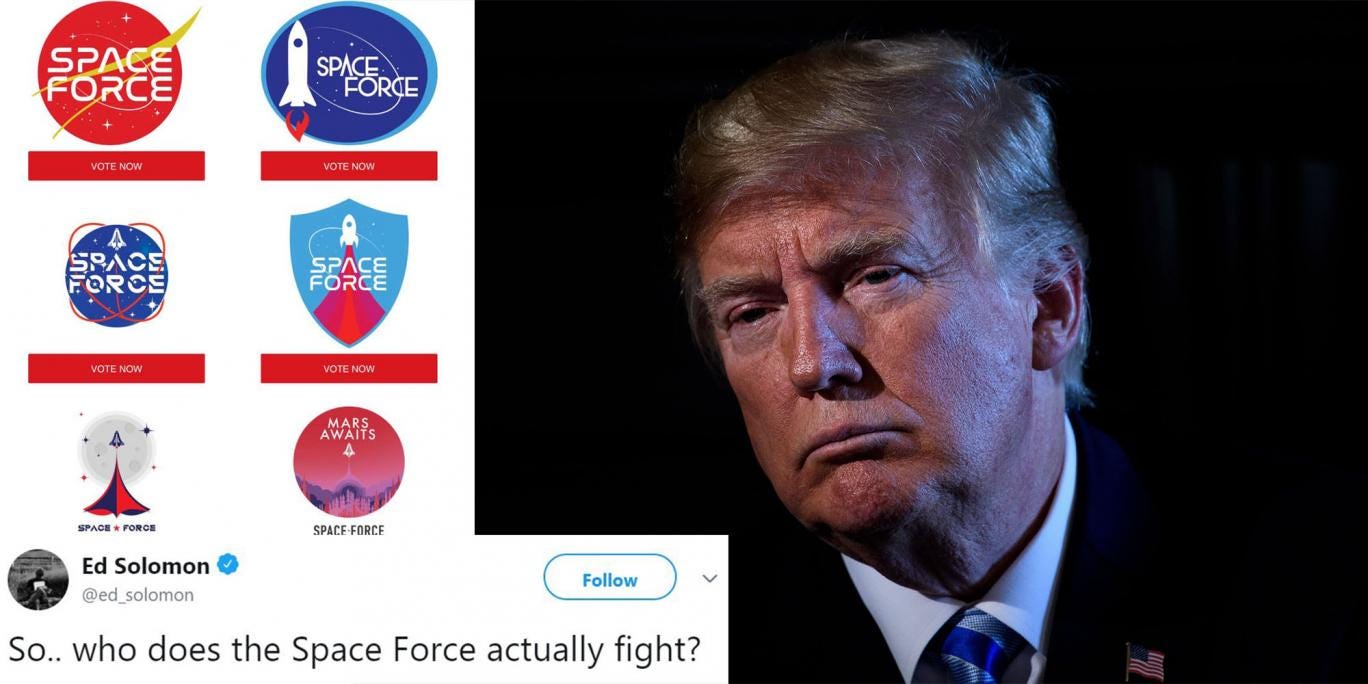The width and height of the screenshot is (1368, 684).
Task: Click the SPACE-FORCE caption under Mars logo
Action: (x=349, y=530)
